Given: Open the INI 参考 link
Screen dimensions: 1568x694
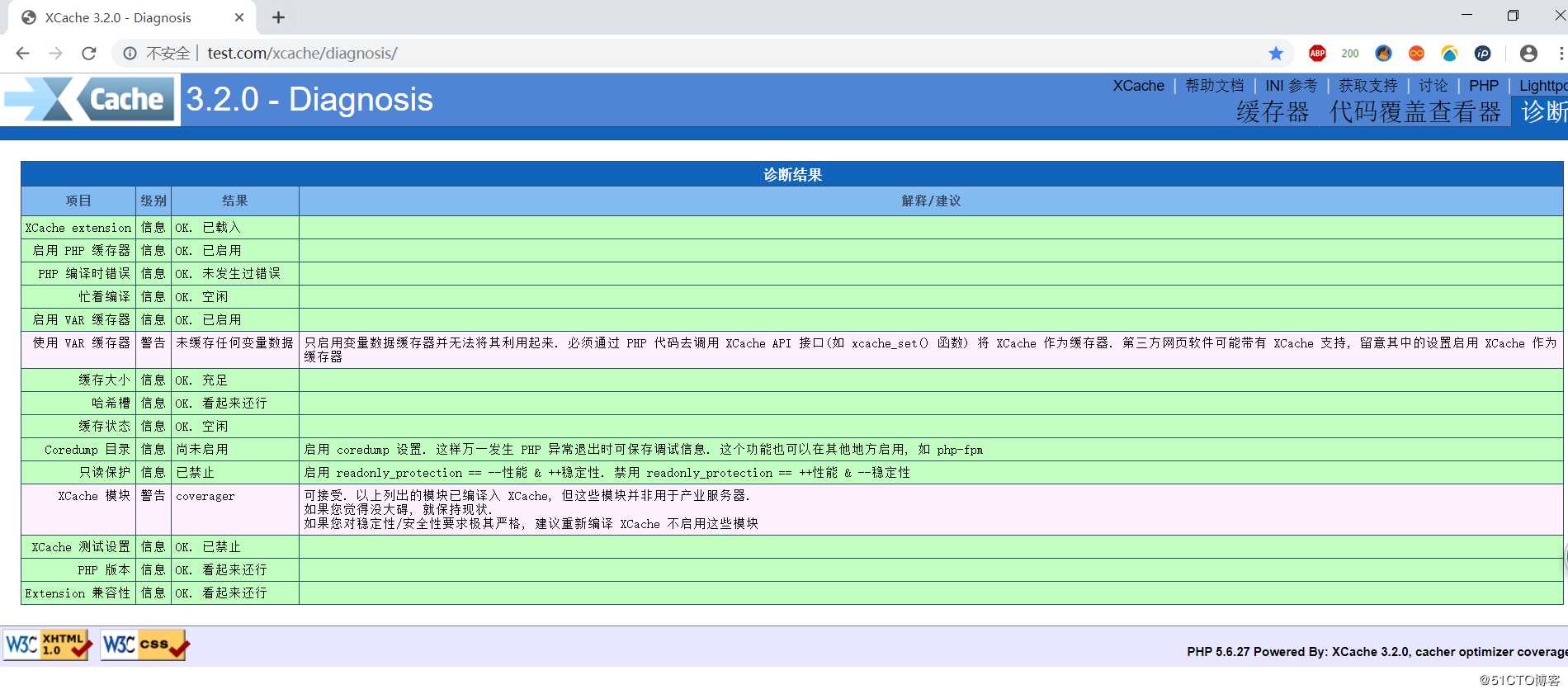Looking at the screenshot, I should (x=1291, y=86).
